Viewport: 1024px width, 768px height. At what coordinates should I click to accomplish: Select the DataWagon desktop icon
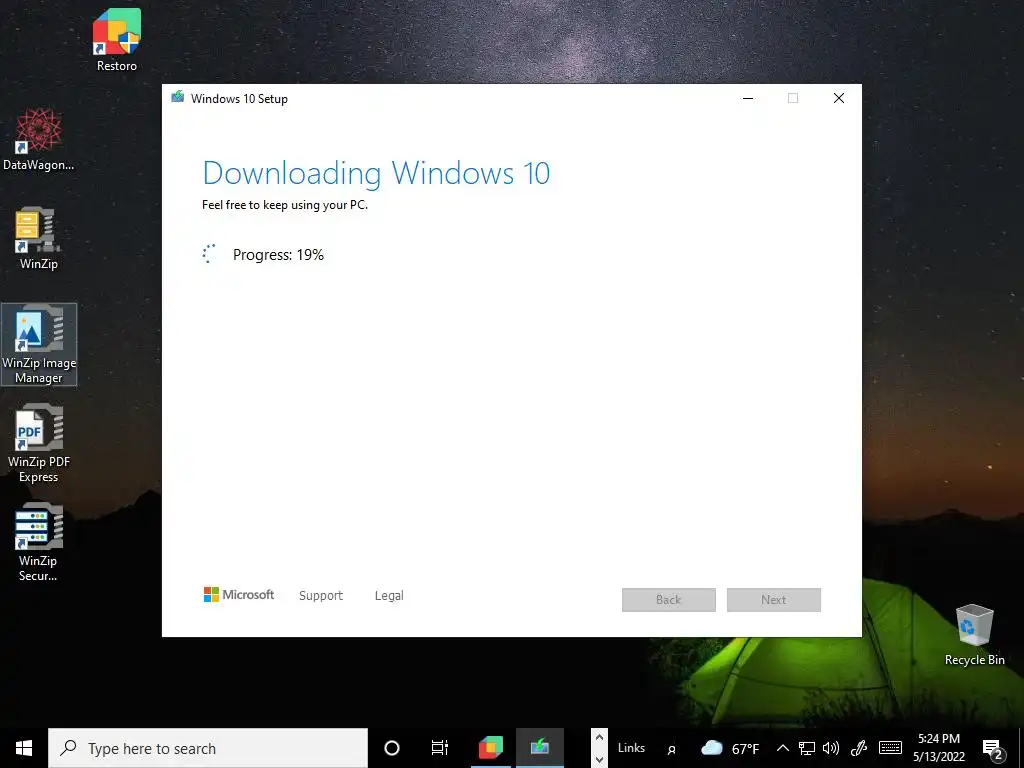tap(39, 139)
